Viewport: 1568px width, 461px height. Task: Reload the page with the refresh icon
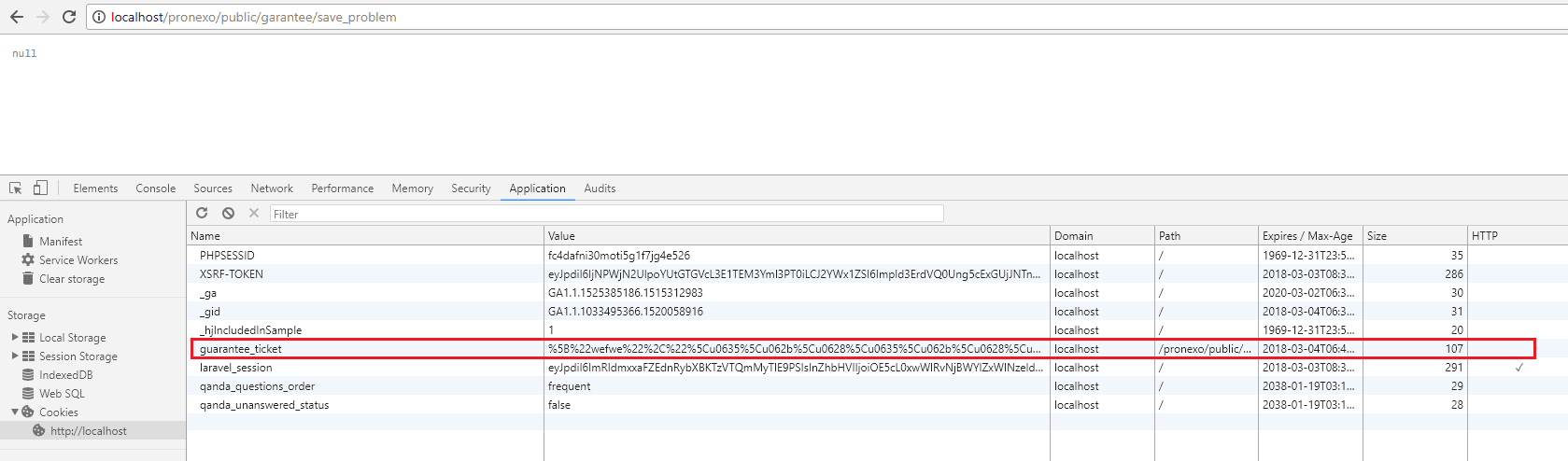point(69,17)
